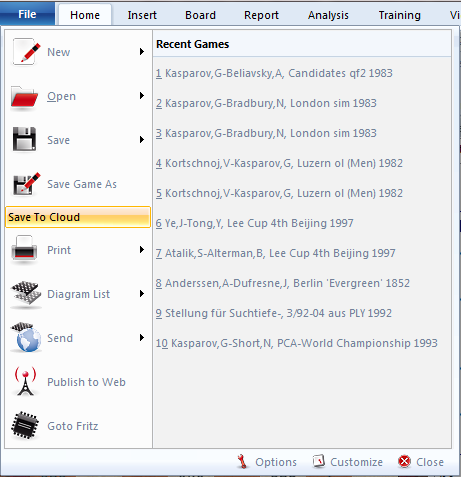Choose Save To Cloud
This screenshot has width=461, height=477.
tap(78, 217)
